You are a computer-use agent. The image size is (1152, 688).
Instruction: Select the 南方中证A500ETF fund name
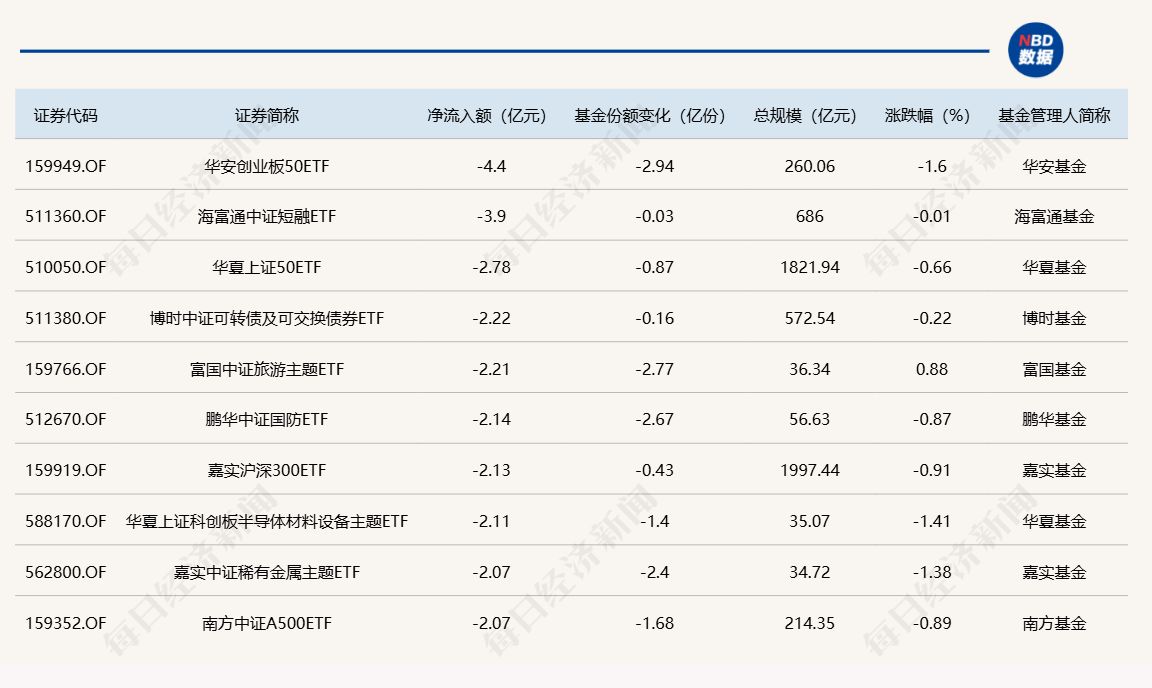(267, 623)
